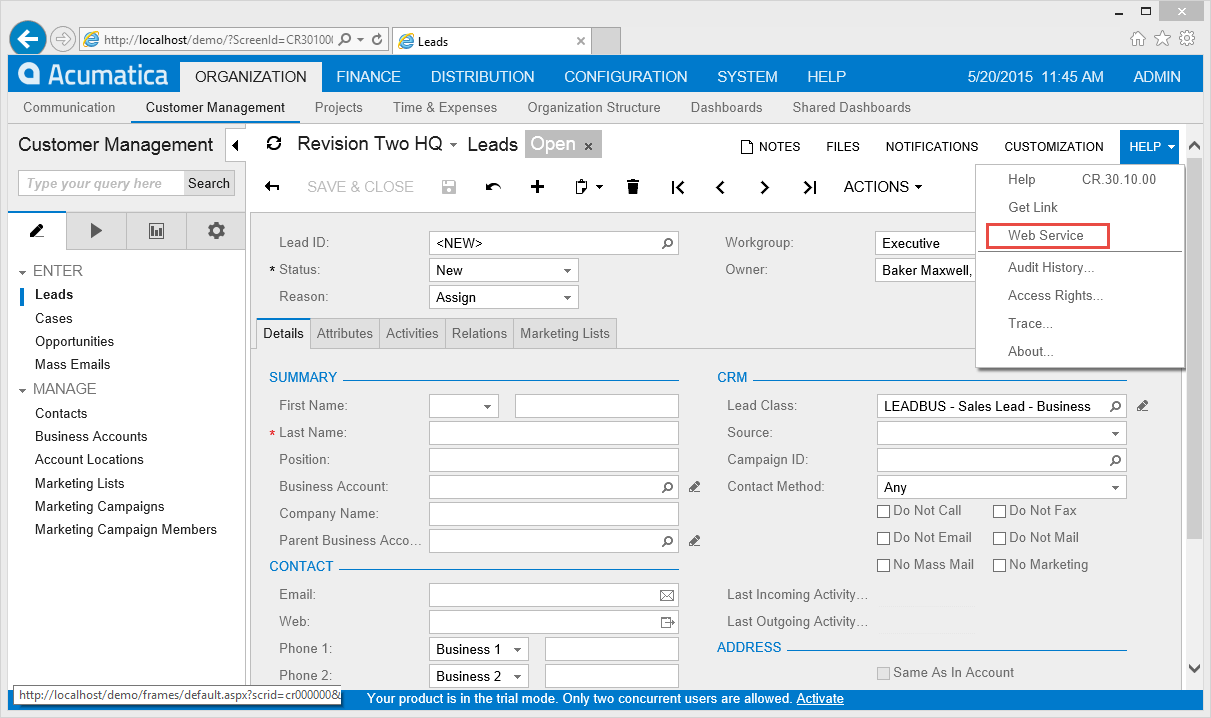Add a new lead record
1211x718 pixels.
click(x=537, y=187)
